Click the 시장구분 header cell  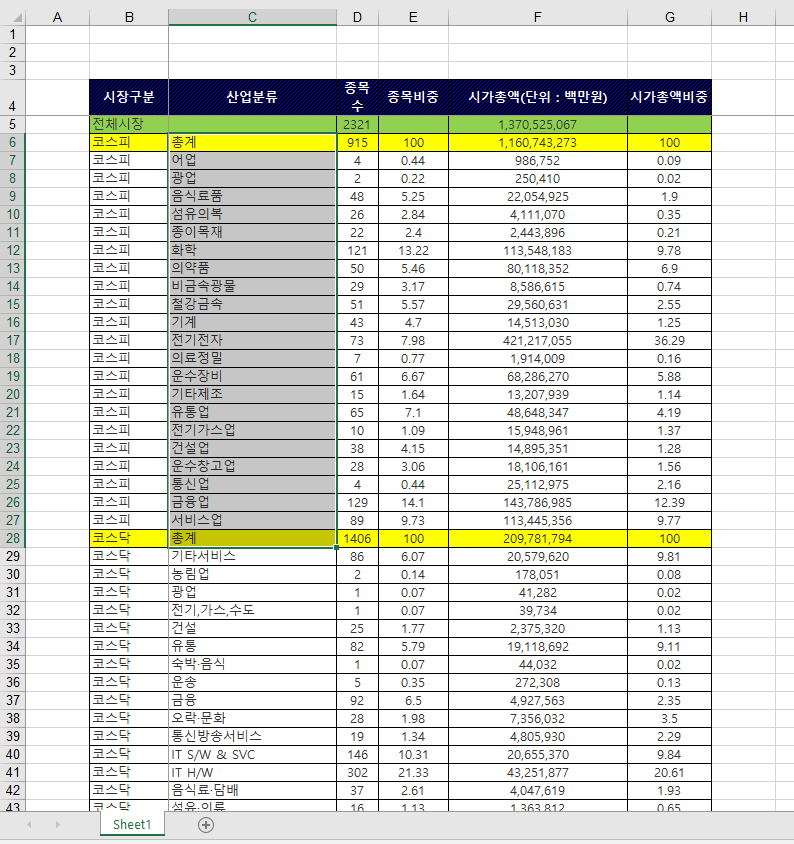(x=129, y=97)
